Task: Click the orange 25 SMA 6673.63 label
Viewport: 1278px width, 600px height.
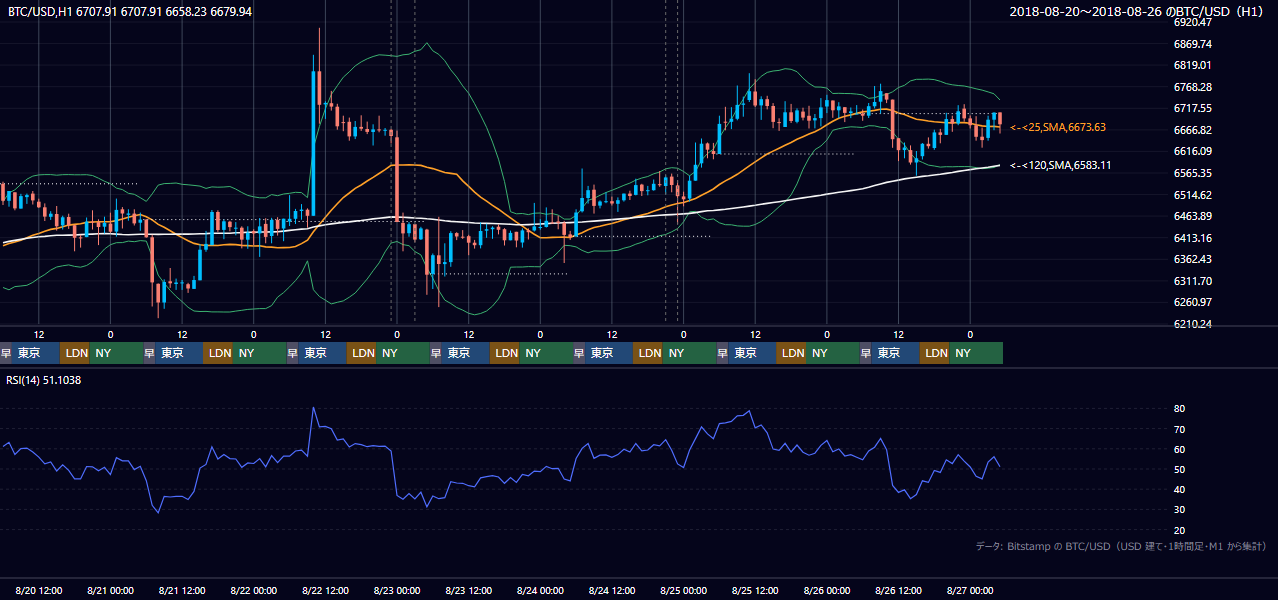Action: coord(1058,127)
